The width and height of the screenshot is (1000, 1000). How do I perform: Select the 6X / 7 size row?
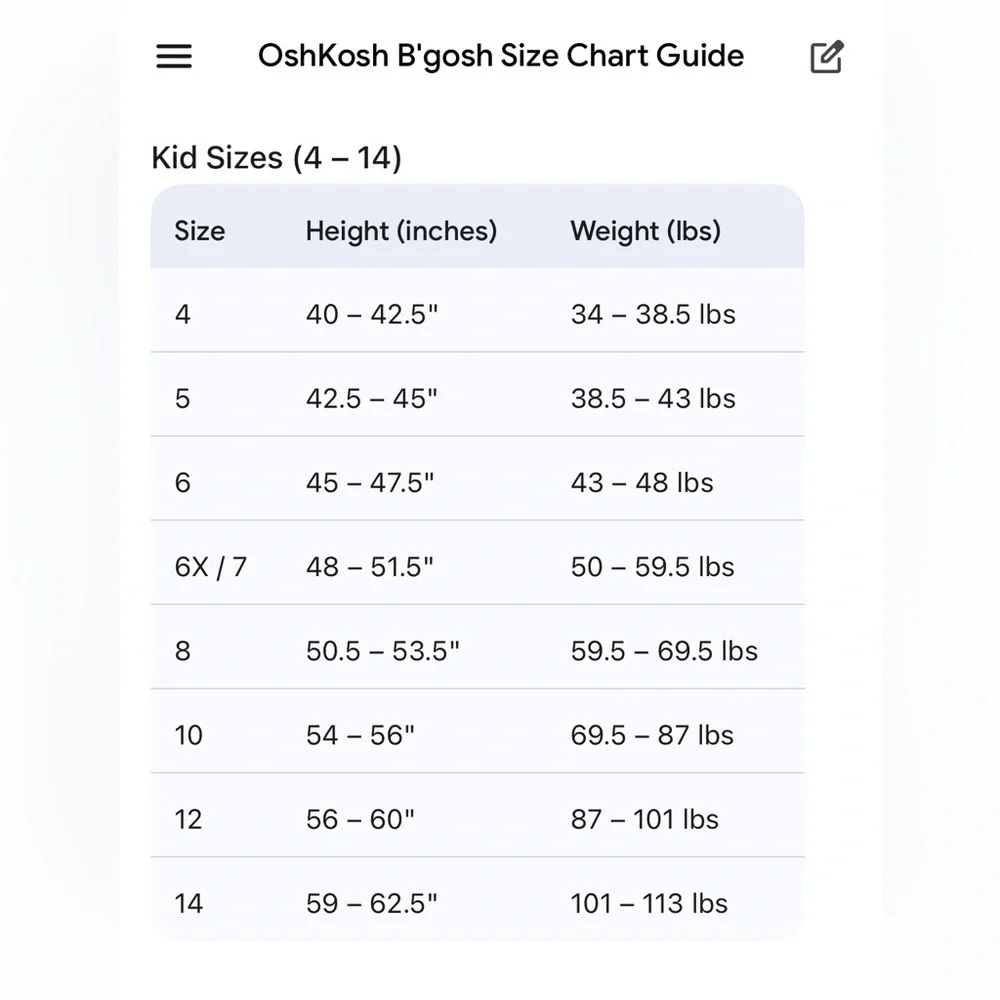[x=478, y=562]
